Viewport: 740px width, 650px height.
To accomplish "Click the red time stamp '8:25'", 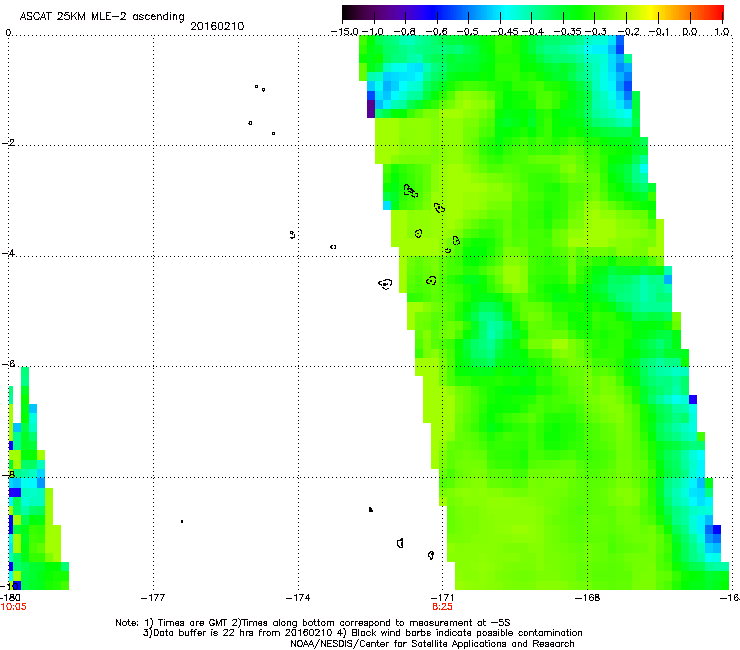I will pos(442,607).
